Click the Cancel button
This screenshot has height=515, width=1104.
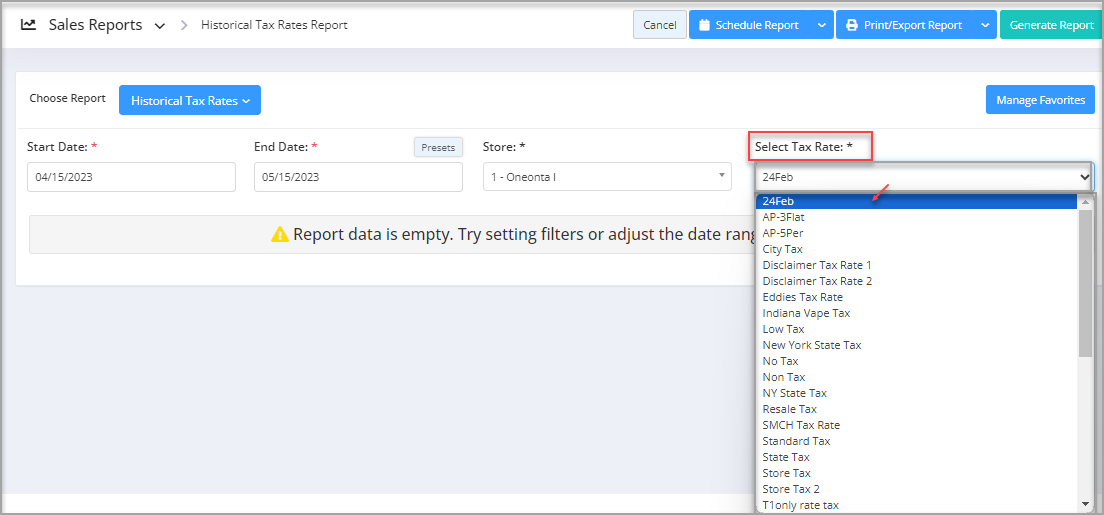pos(659,25)
